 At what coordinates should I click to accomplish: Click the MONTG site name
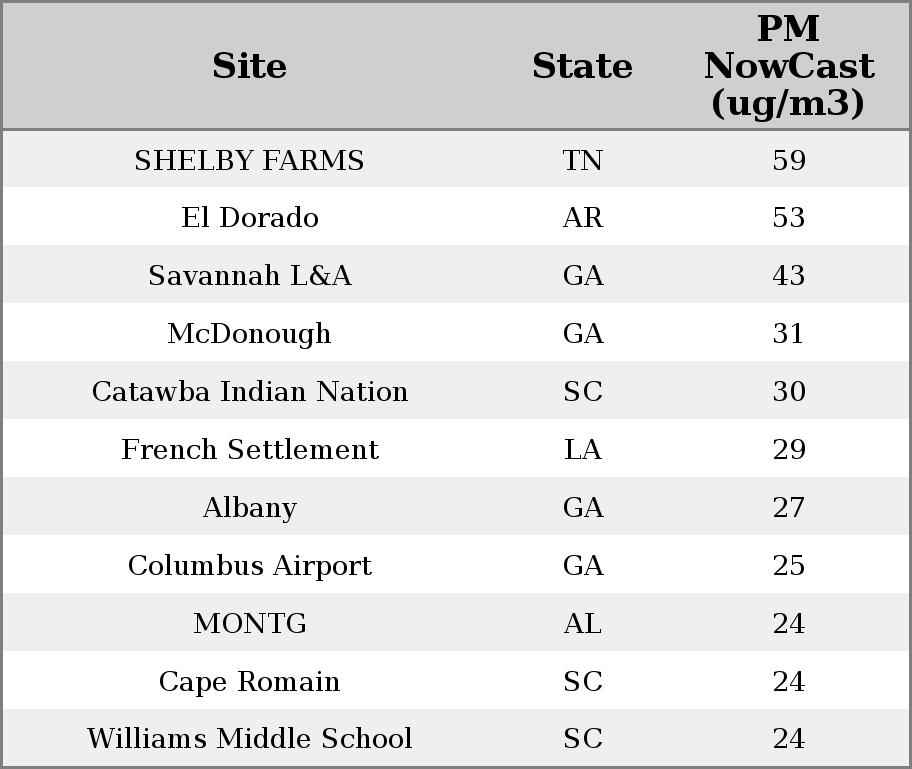pyautogui.click(x=250, y=623)
